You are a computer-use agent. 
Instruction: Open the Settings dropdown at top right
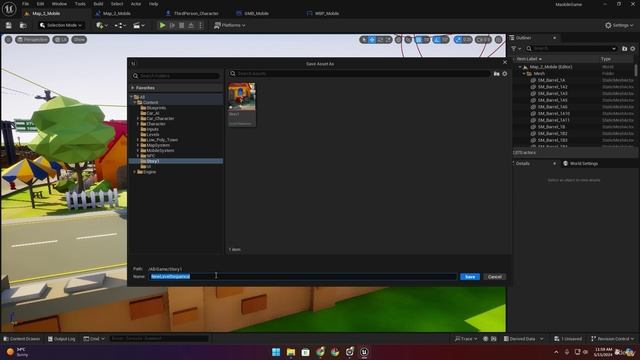pyautogui.click(x=619, y=25)
